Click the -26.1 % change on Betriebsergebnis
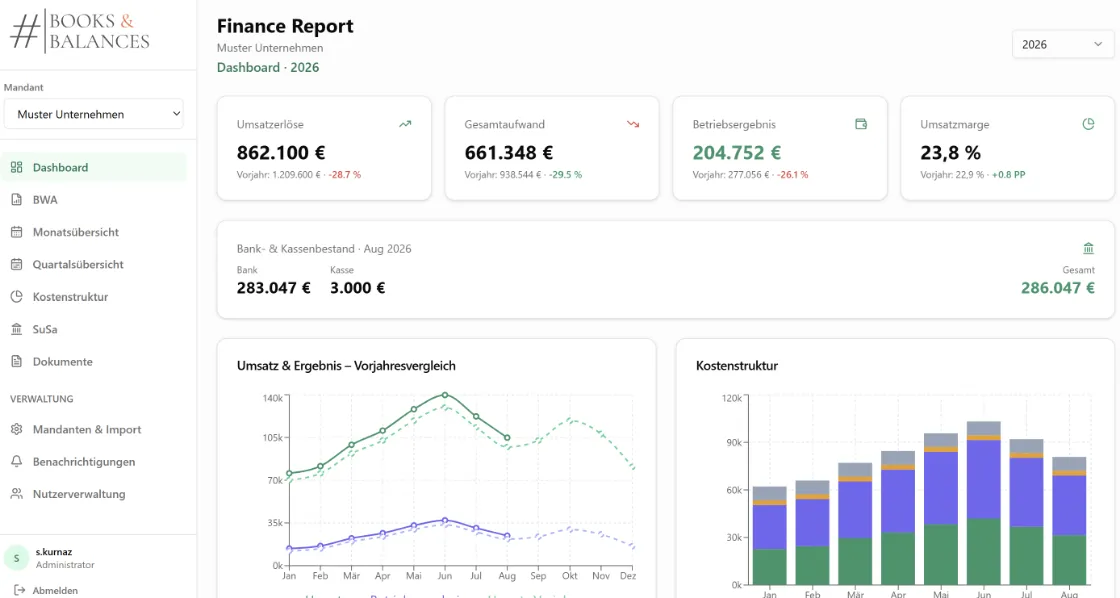 pos(793,174)
